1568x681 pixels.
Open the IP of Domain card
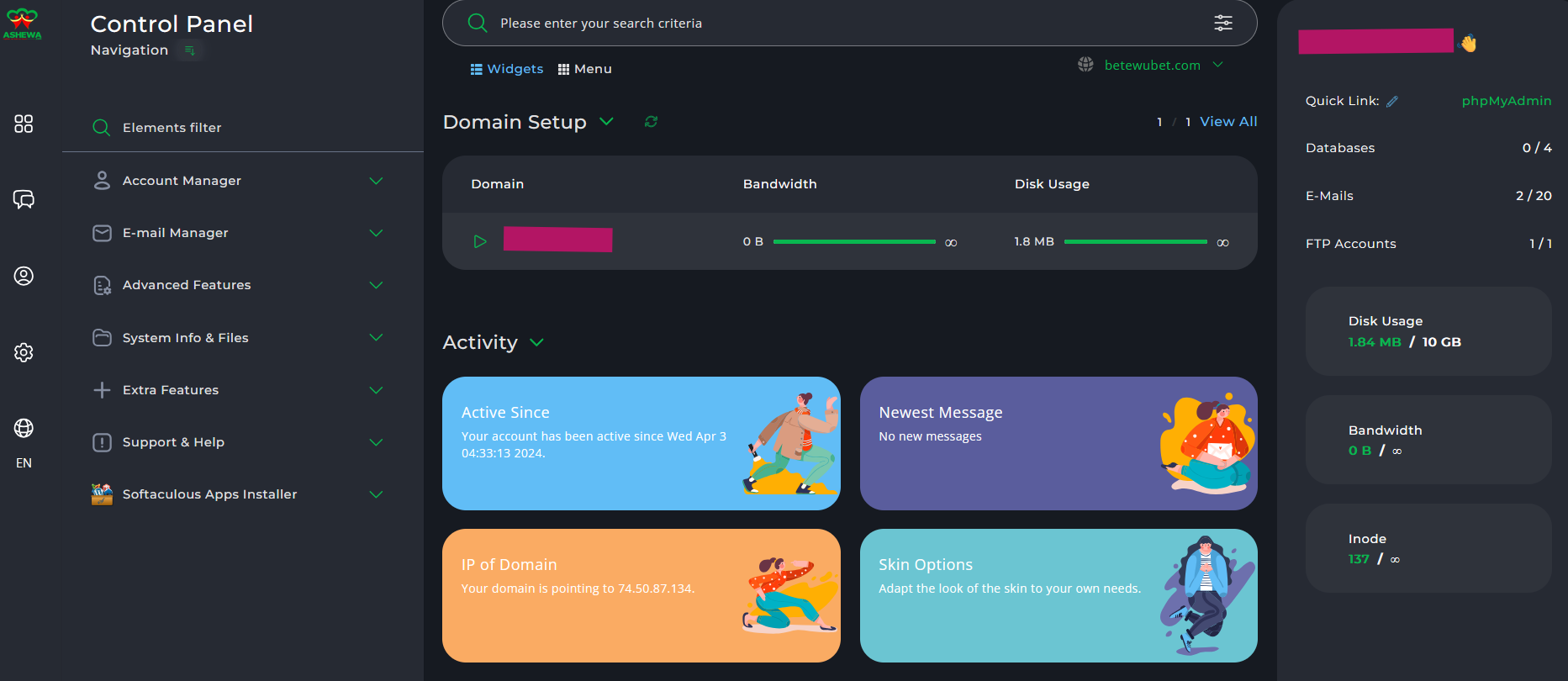click(x=641, y=595)
